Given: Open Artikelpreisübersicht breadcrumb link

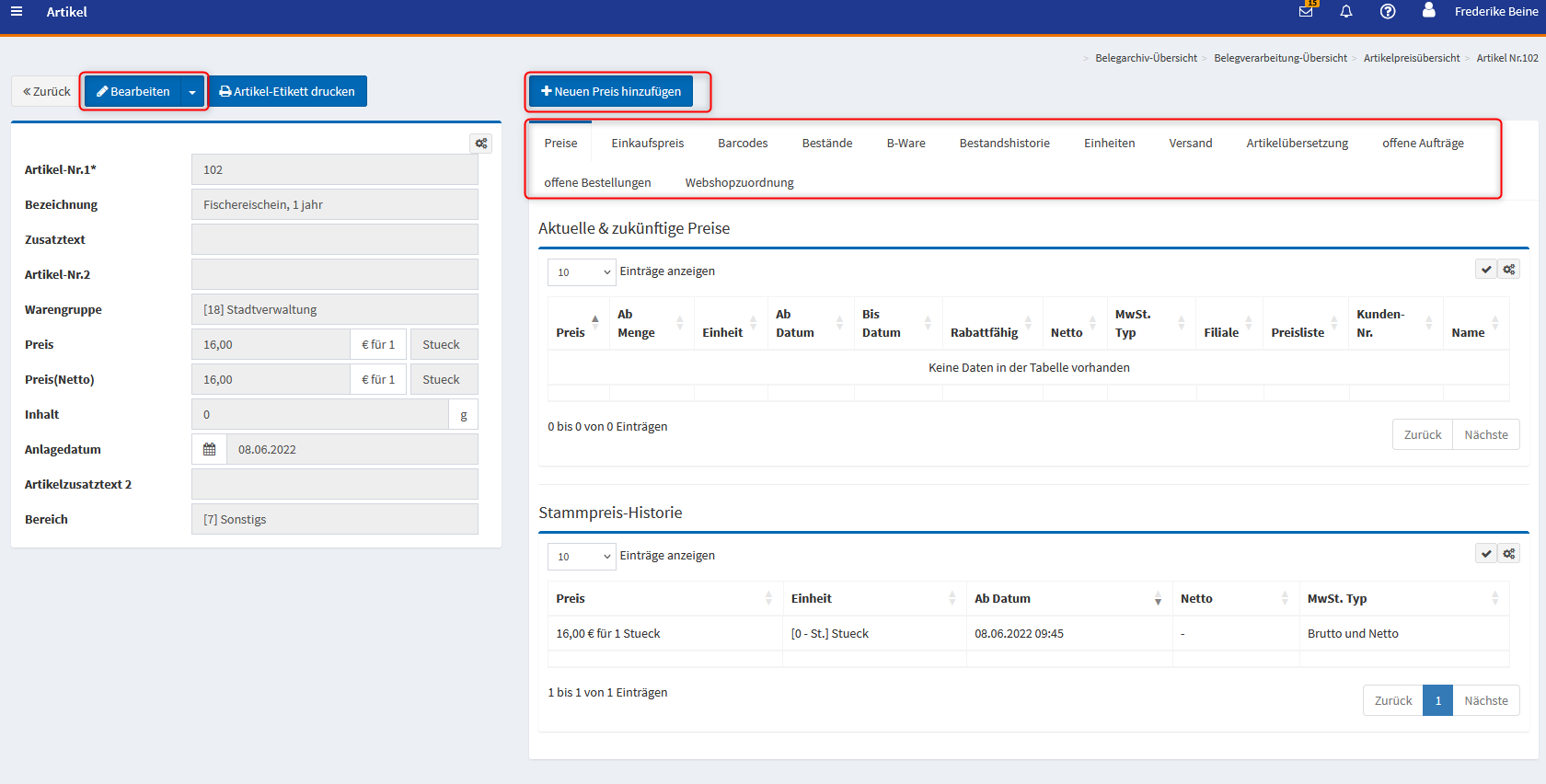Looking at the screenshot, I should 1411,58.
